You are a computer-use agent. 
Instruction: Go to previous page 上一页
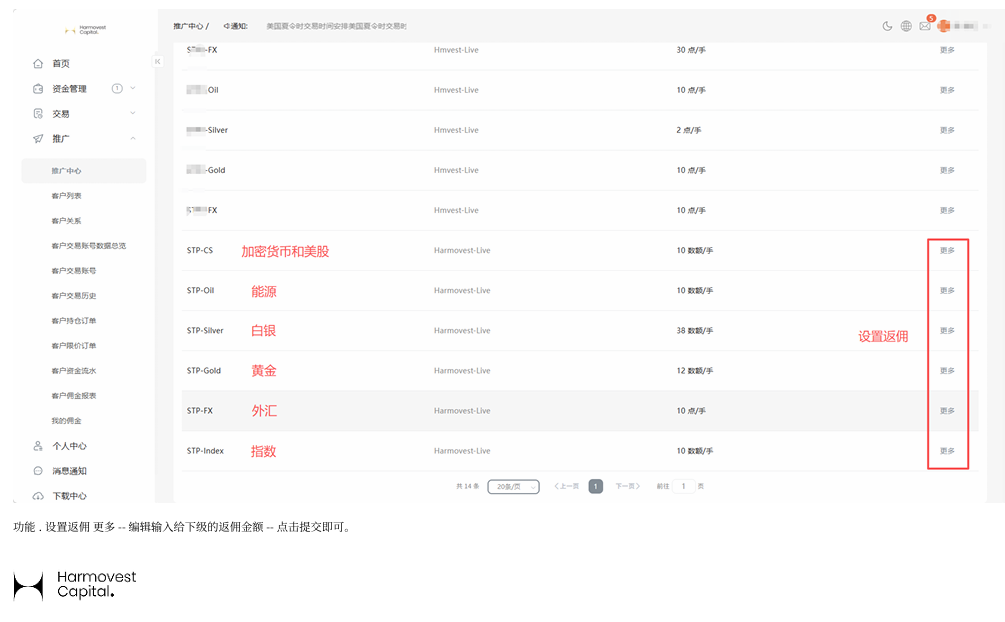[567, 487]
